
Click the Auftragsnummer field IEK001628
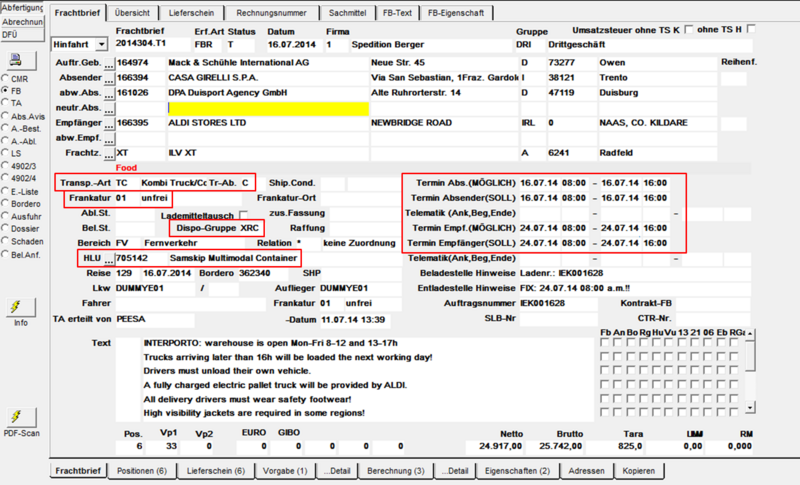point(558,304)
